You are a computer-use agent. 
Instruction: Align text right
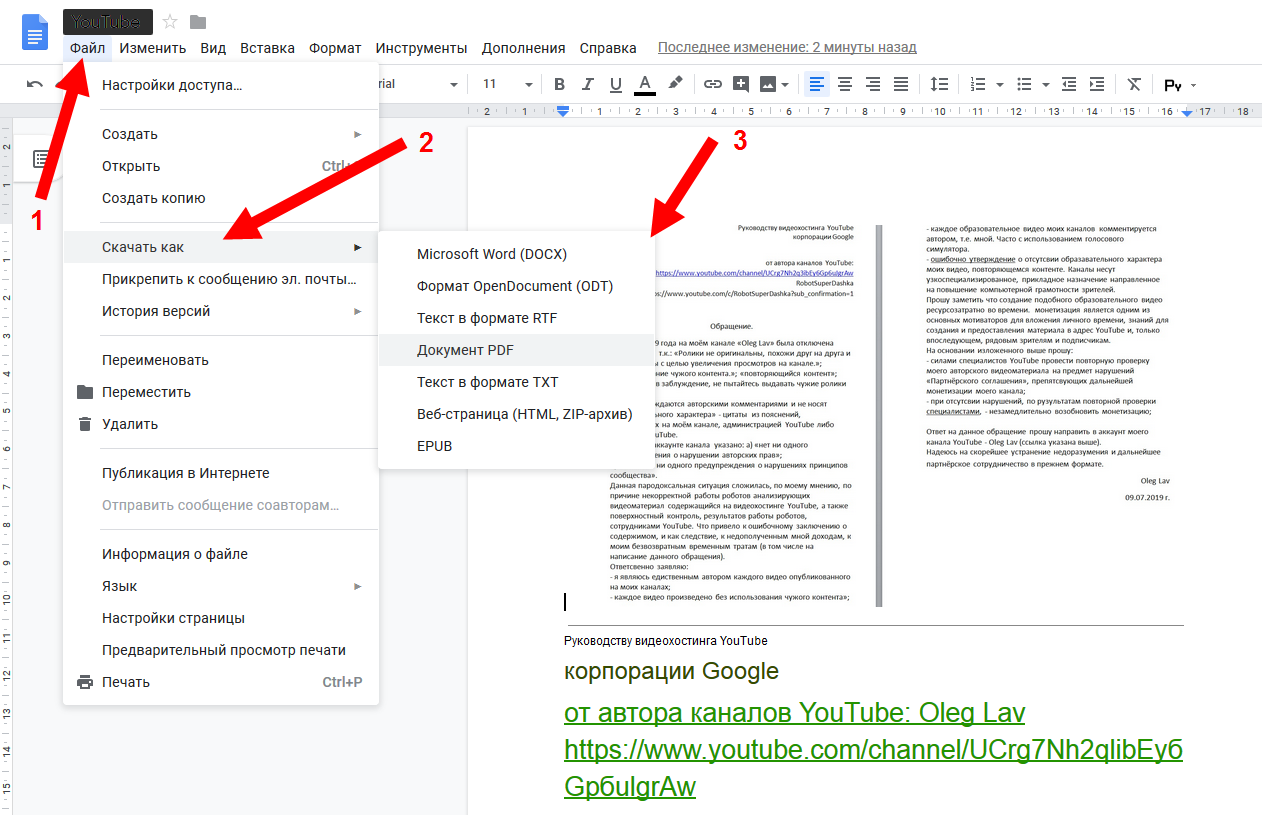click(x=873, y=84)
